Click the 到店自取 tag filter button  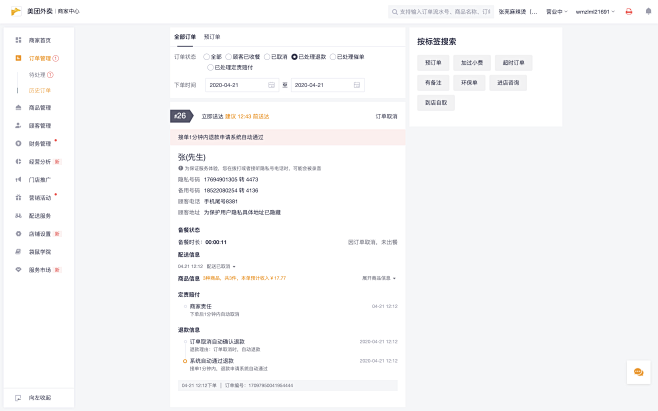[x=435, y=102]
